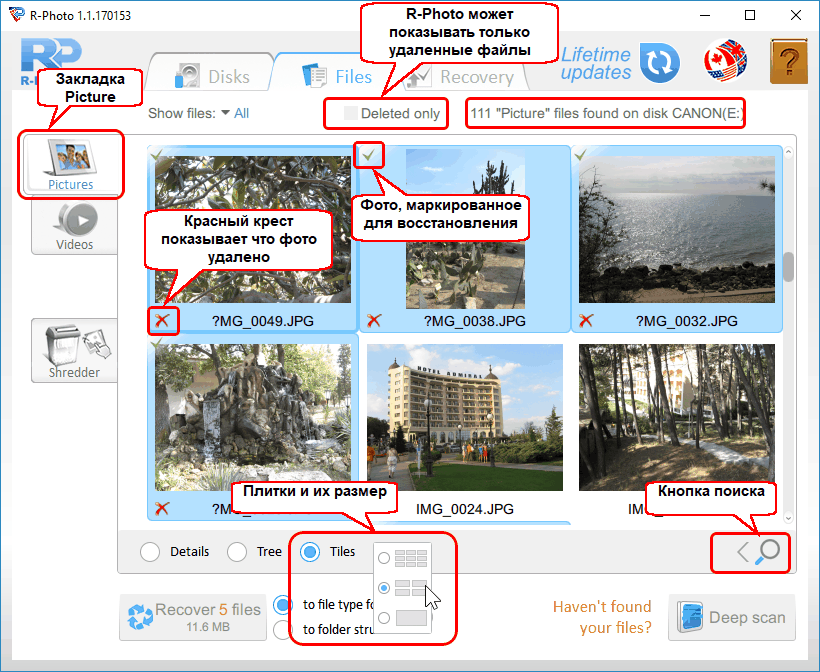Image resolution: width=820 pixels, height=672 pixels.
Task: Collapse the search panel with left arrow
Action: [x=742, y=551]
